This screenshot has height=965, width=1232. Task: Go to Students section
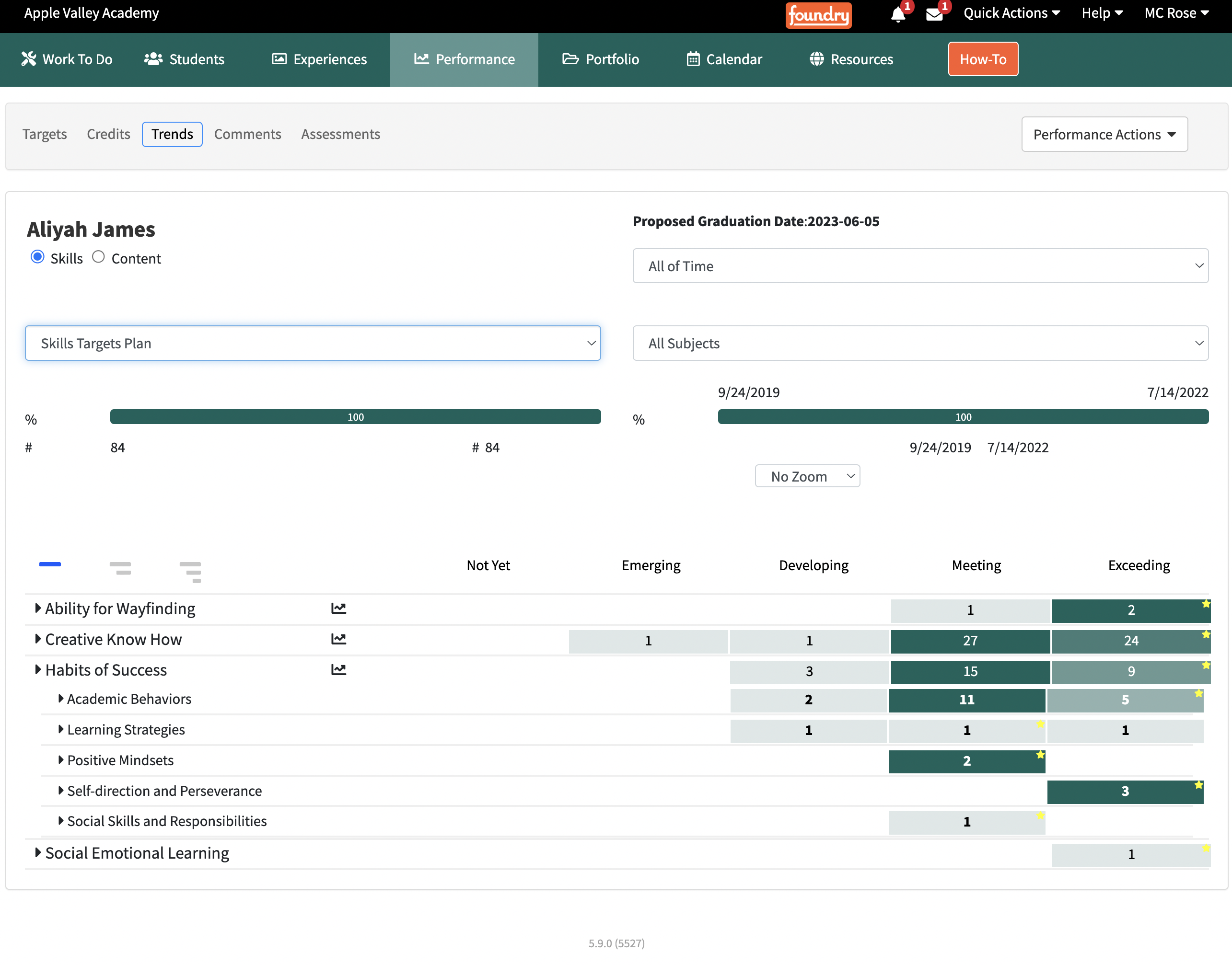click(184, 59)
